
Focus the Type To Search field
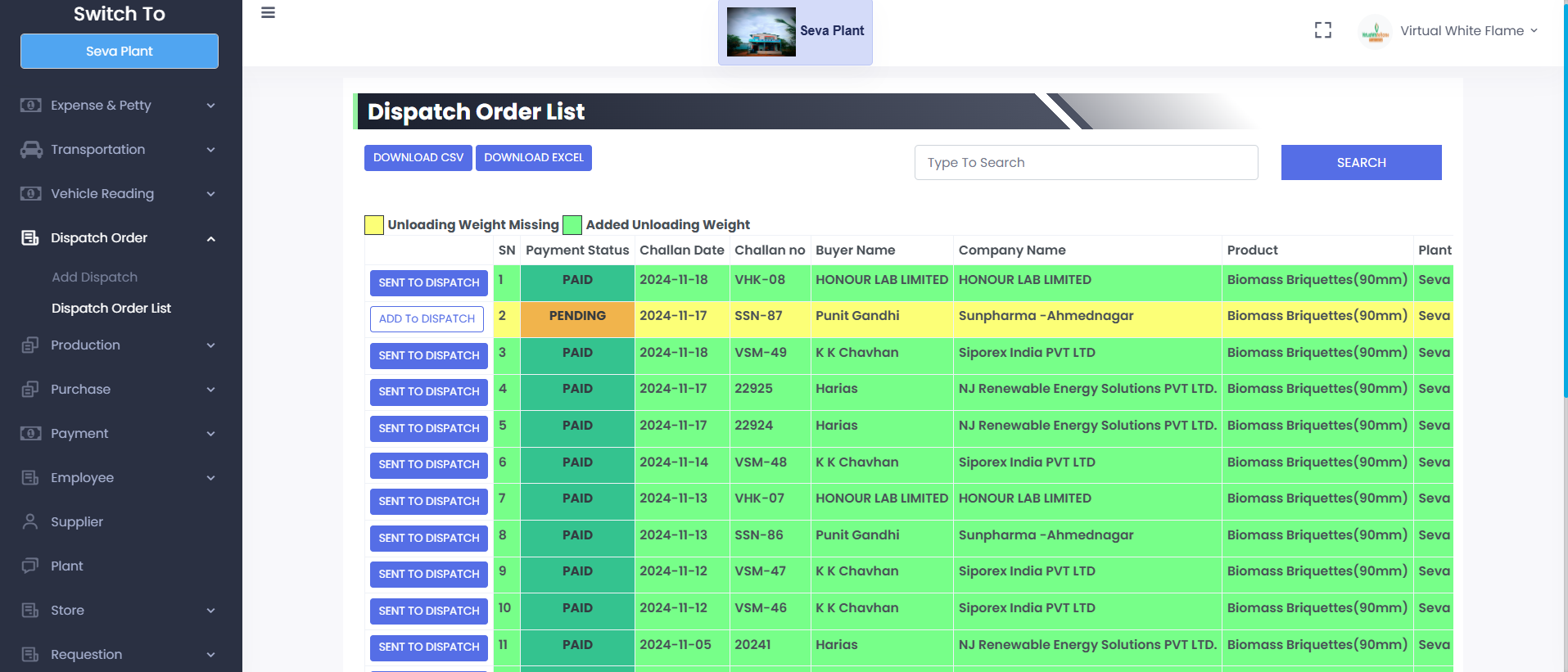pyautogui.click(x=1086, y=163)
